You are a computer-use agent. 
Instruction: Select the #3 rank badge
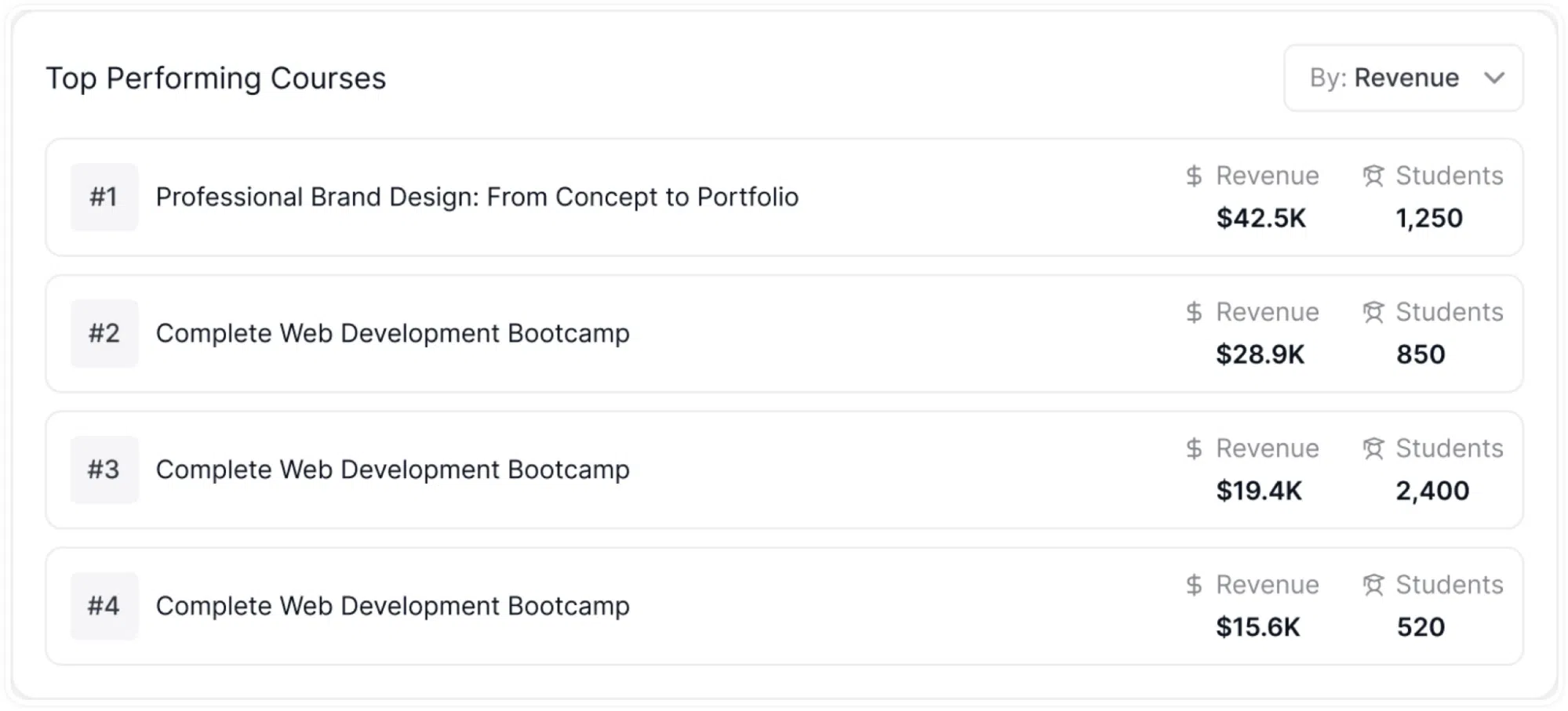click(104, 470)
